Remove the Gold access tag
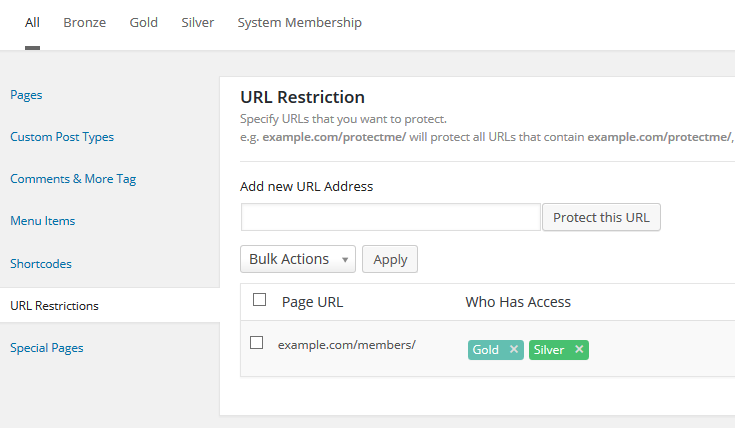Viewport: 735px width, 428px height. click(x=514, y=350)
